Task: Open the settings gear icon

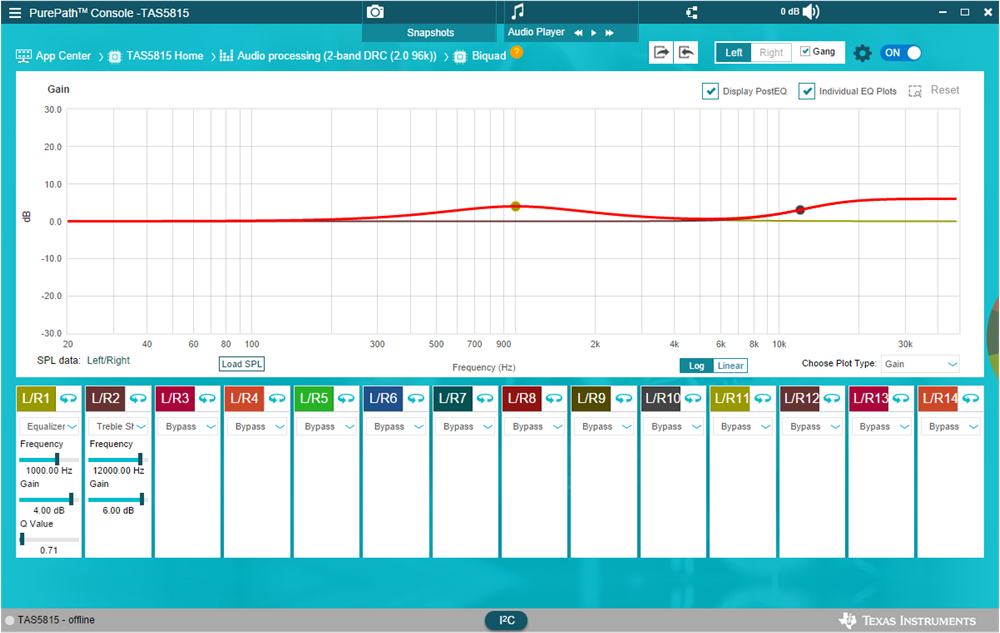Action: tap(862, 53)
